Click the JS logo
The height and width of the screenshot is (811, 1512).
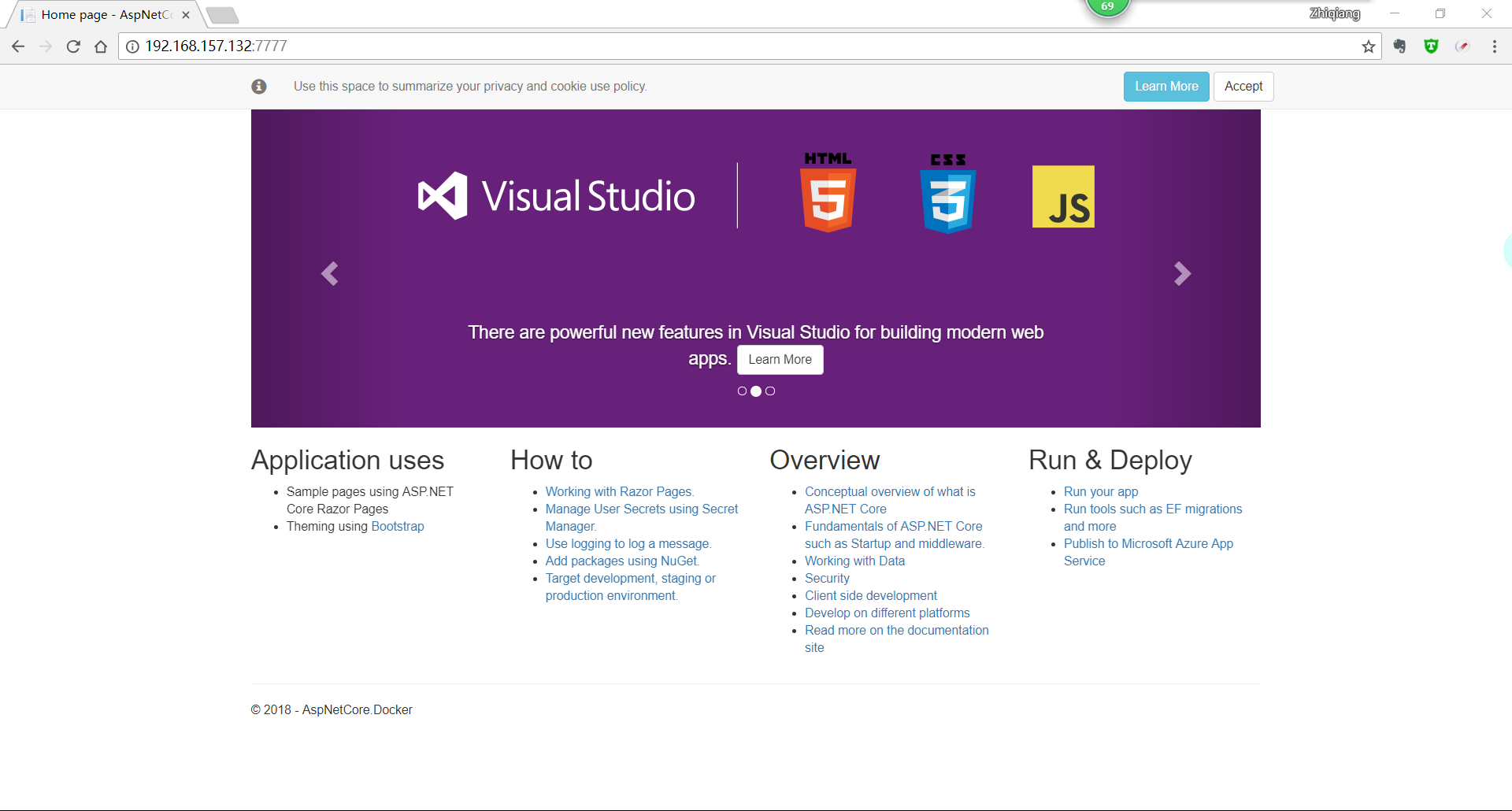coord(1063,197)
